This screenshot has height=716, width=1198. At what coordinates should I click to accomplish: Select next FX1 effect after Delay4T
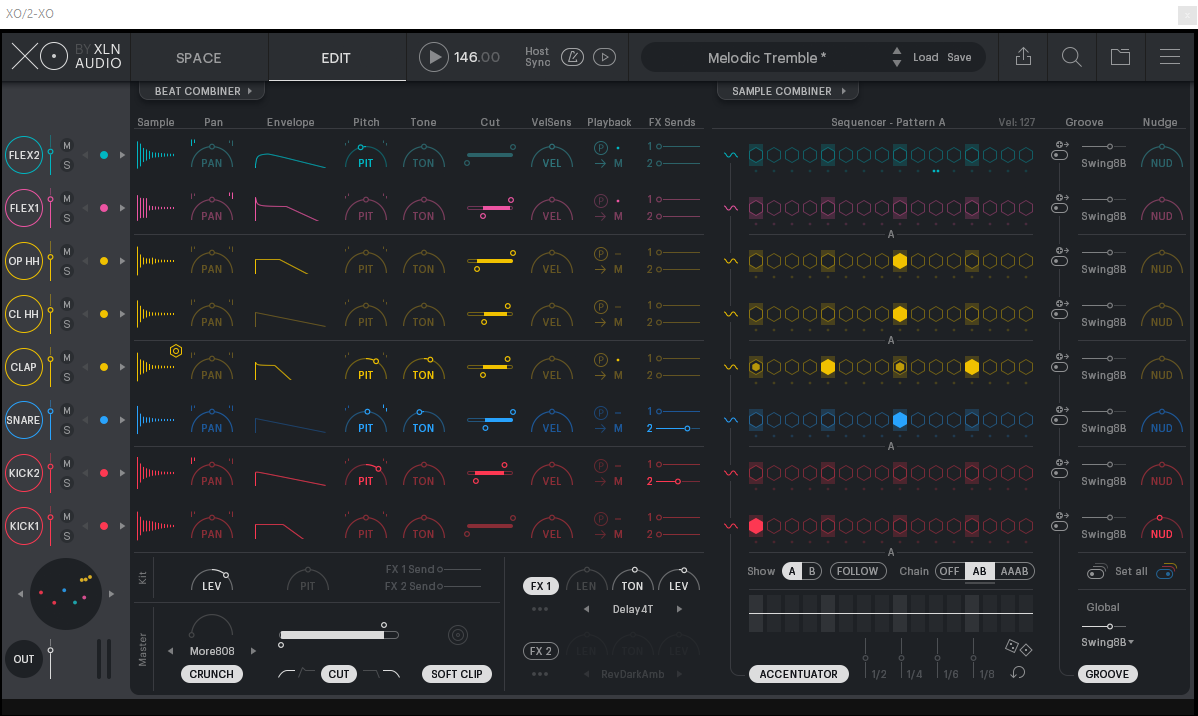[x=679, y=609]
